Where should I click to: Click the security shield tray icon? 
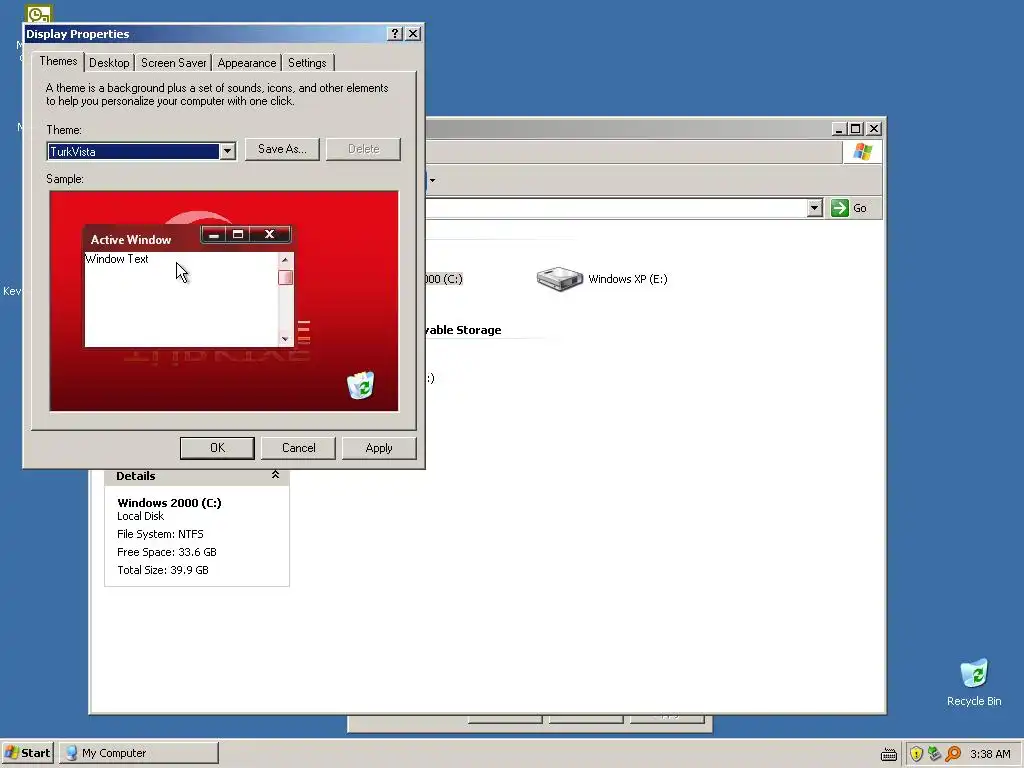pos(916,754)
